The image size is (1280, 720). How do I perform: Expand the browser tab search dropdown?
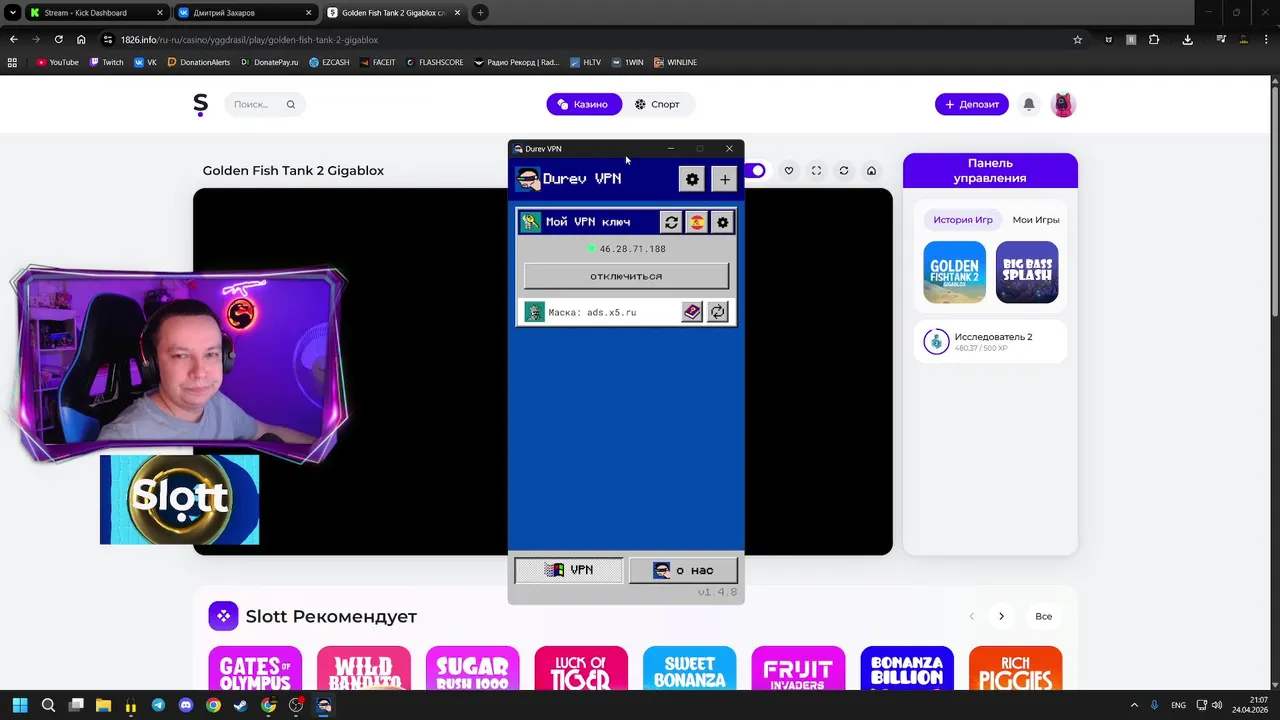[x=12, y=13]
